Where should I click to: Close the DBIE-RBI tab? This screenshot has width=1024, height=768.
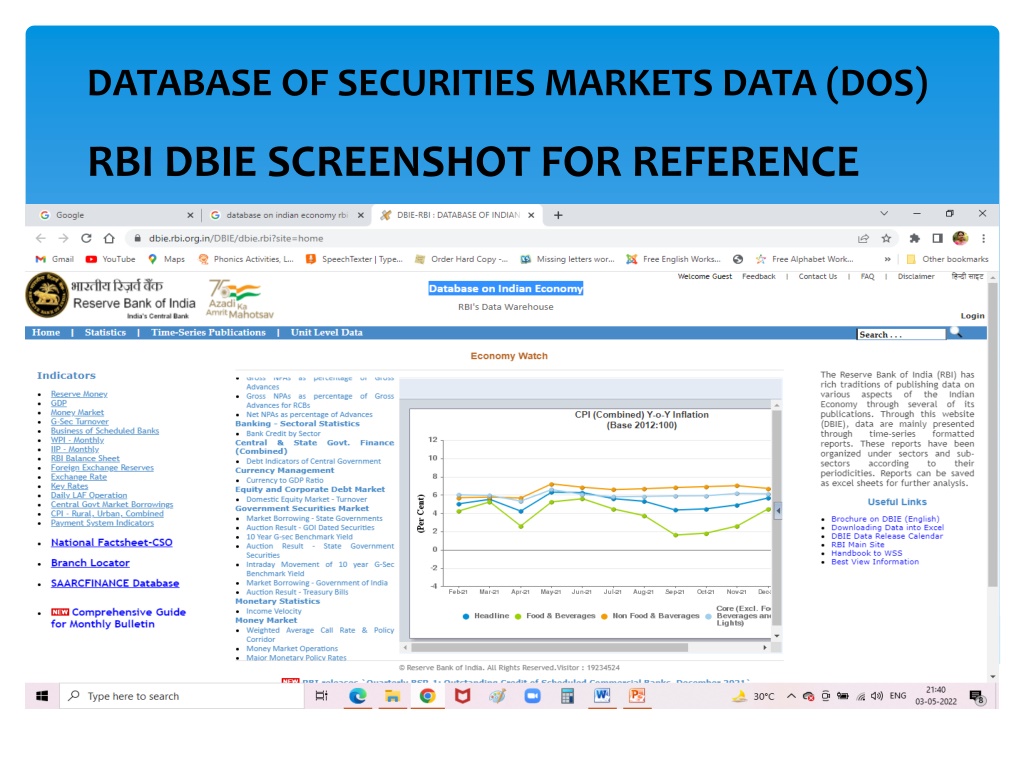(531, 215)
